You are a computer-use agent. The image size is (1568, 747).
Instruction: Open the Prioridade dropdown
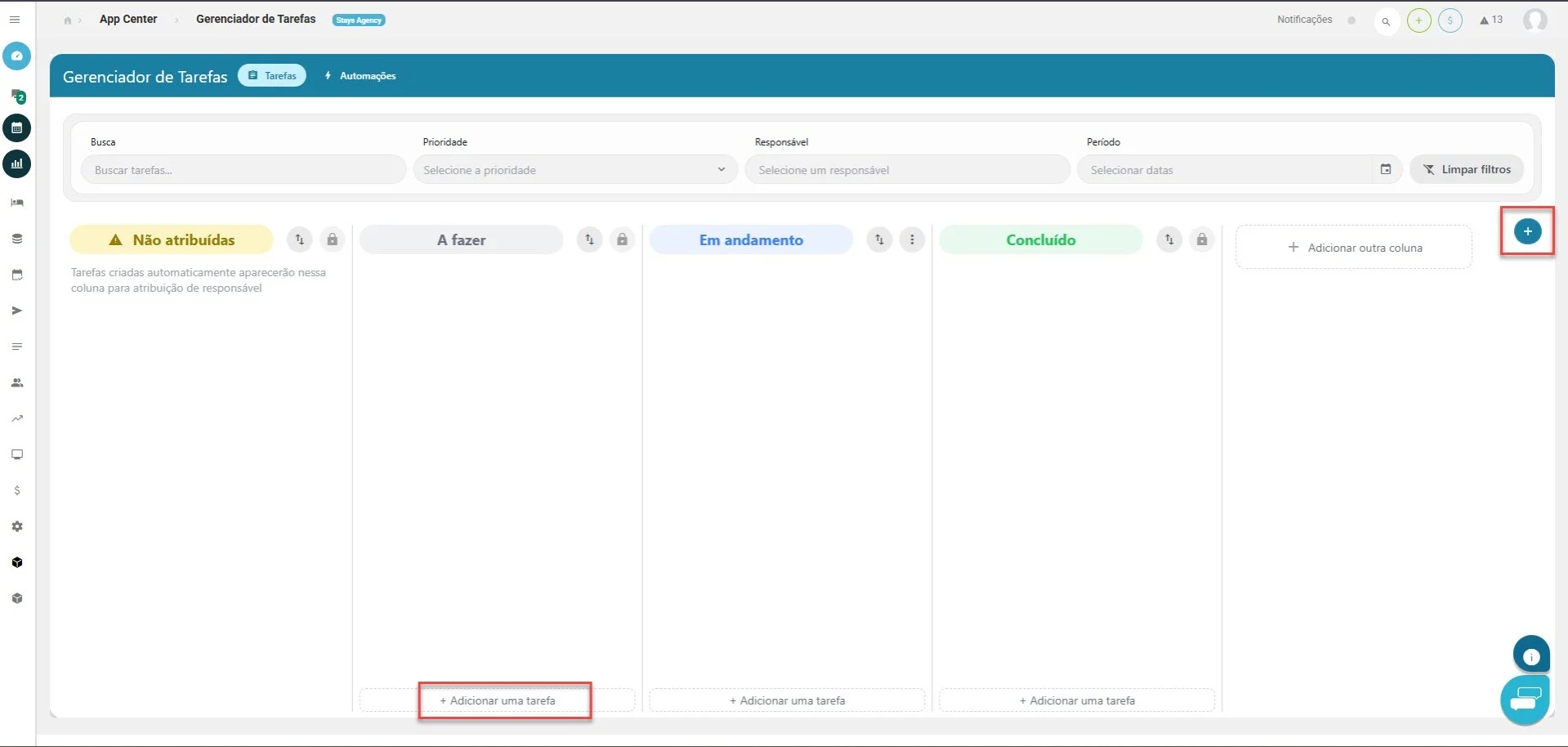pos(575,170)
